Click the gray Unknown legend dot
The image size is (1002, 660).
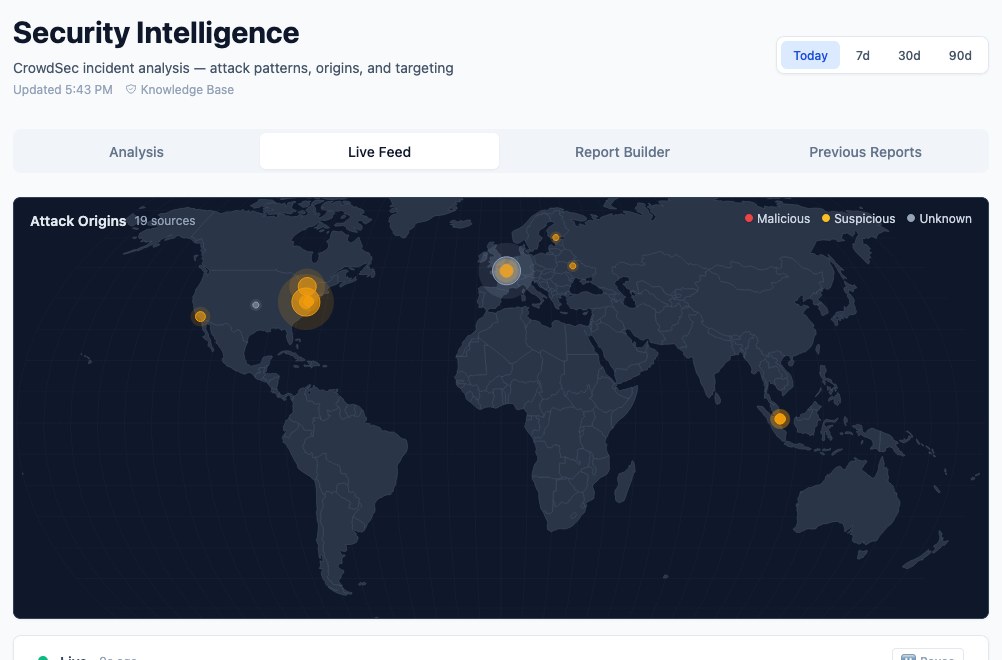pos(911,219)
